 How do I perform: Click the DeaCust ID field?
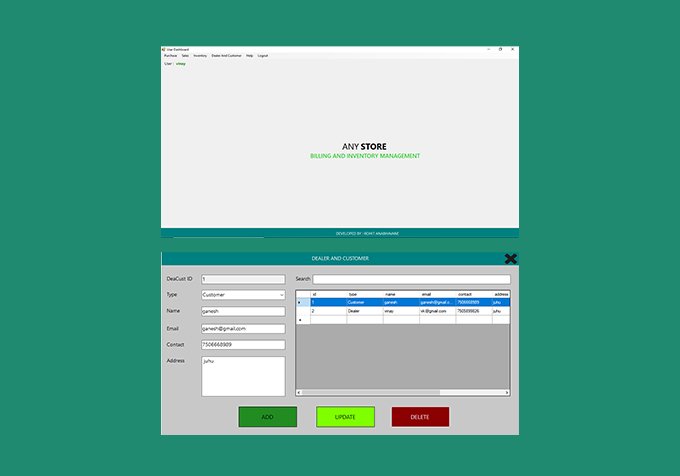243,279
